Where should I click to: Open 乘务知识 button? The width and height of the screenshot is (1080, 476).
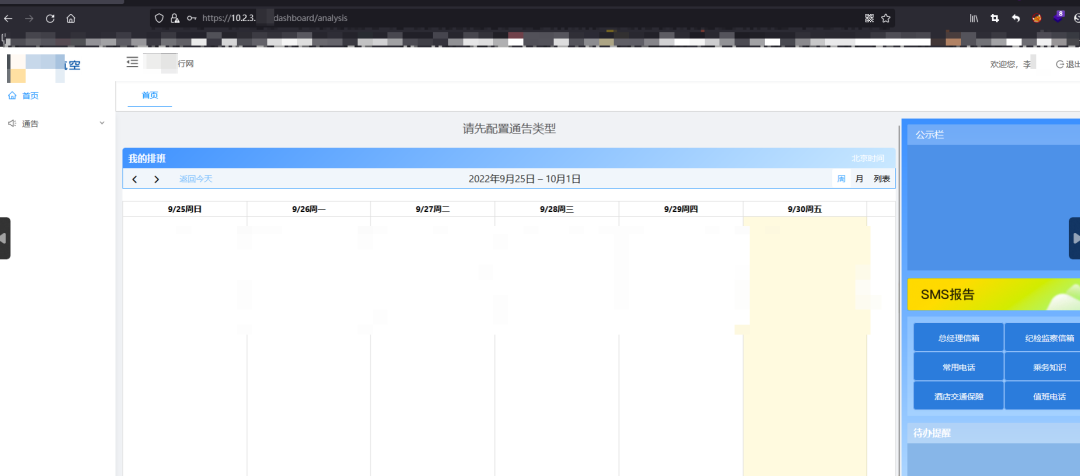tap(1043, 366)
